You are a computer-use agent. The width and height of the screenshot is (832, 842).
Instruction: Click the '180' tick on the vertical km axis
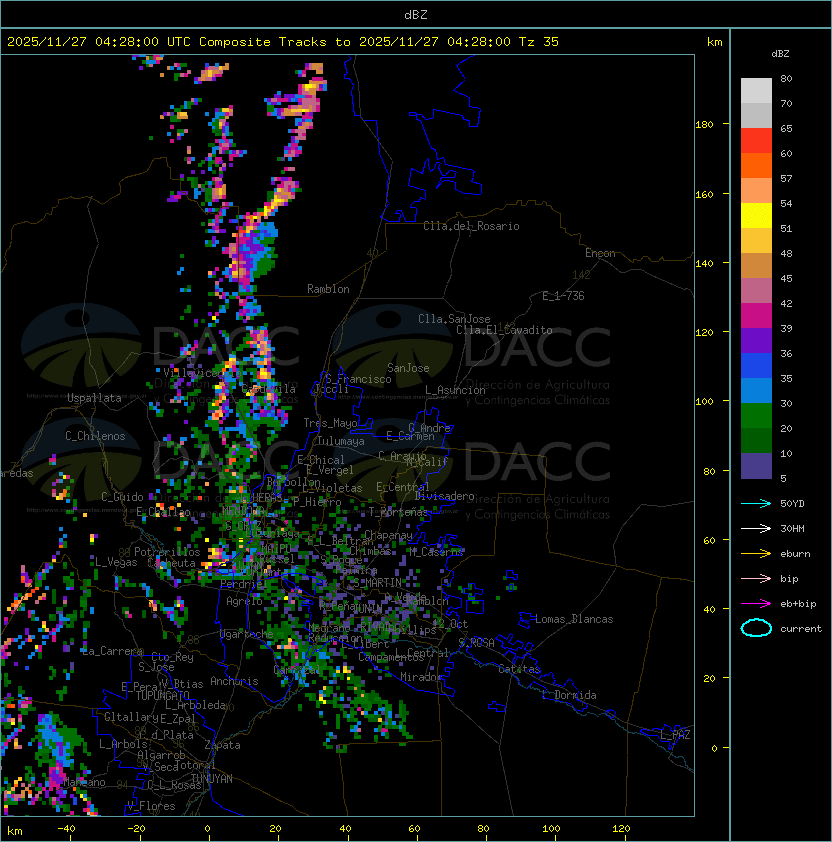(704, 125)
